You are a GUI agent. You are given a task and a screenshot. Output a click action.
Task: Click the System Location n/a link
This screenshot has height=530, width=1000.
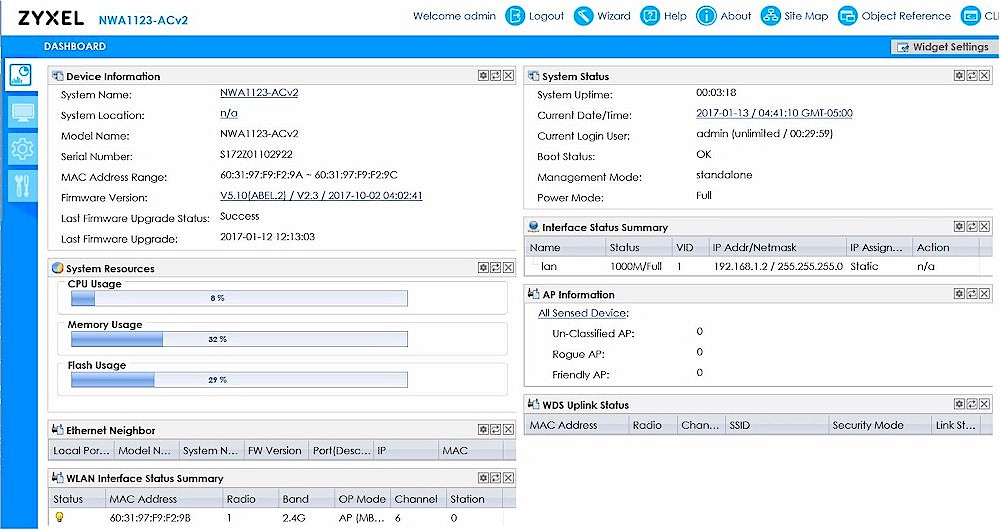click(228, 114)
